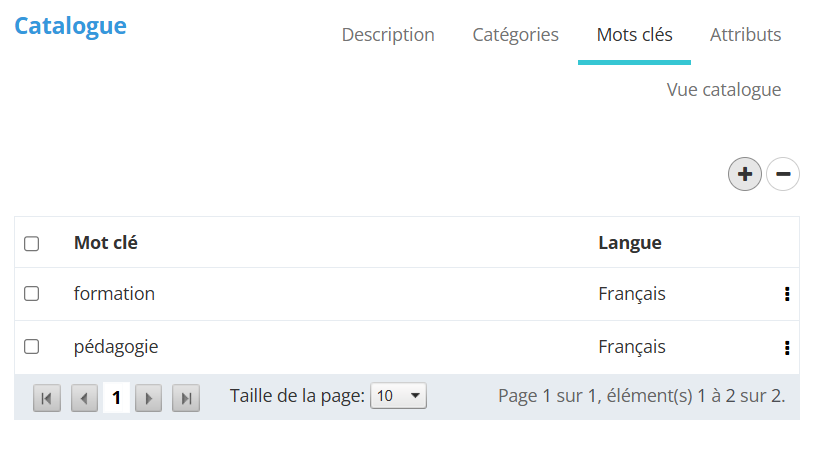Go to the previous page arrow

coord(84,398)
